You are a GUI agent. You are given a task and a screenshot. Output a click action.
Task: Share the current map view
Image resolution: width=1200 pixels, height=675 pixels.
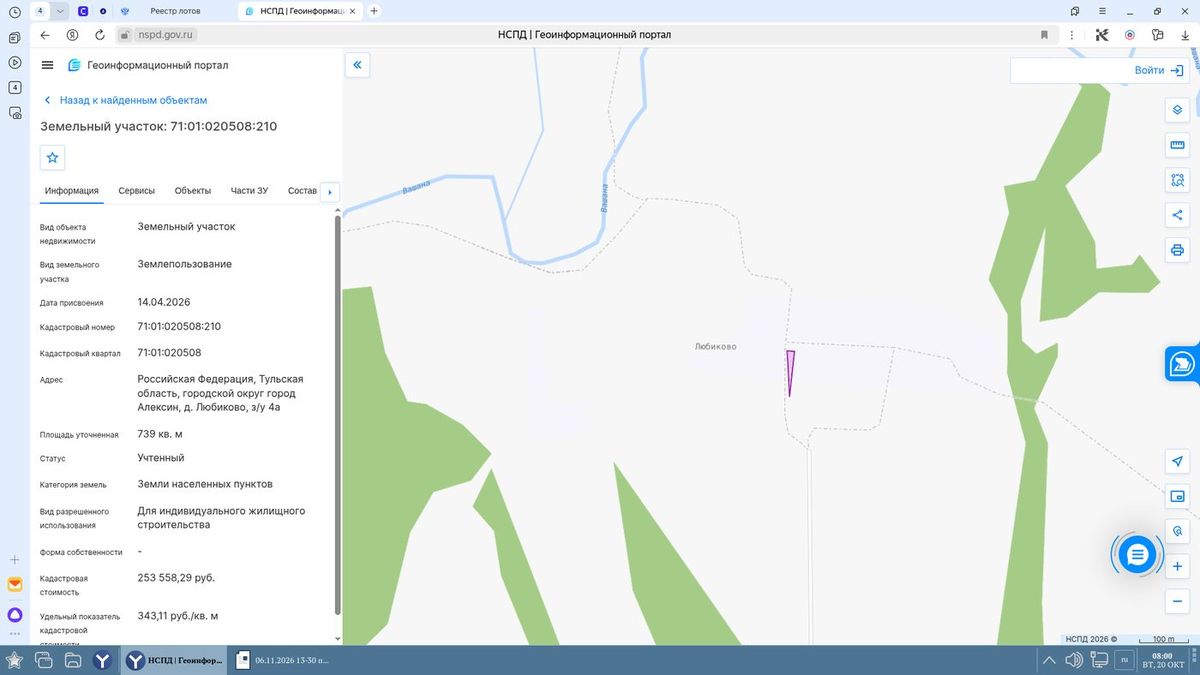1177,215
